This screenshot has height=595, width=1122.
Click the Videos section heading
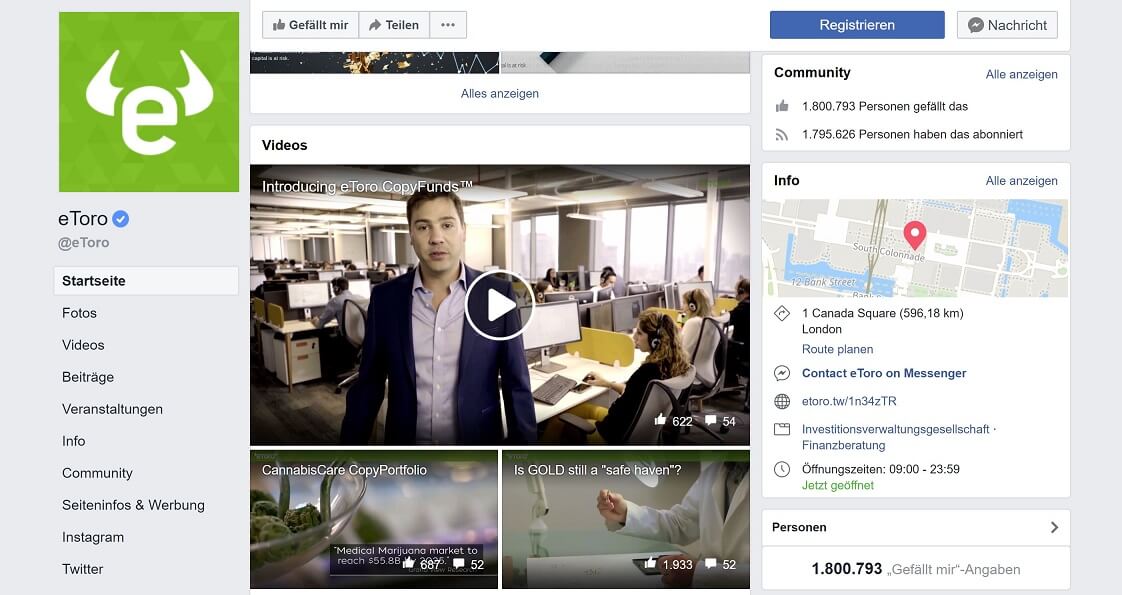pyautogui.click(x=285, y=145)
